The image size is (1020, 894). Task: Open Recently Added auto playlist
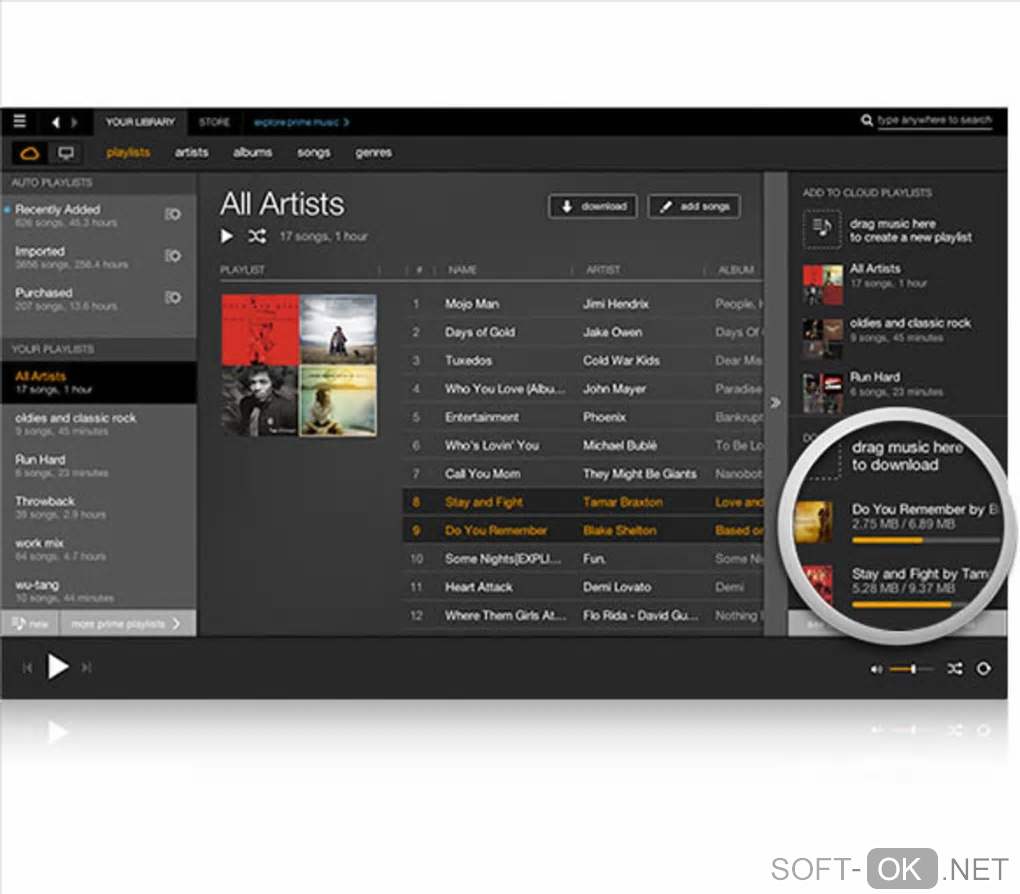click(x=98, y=215)
